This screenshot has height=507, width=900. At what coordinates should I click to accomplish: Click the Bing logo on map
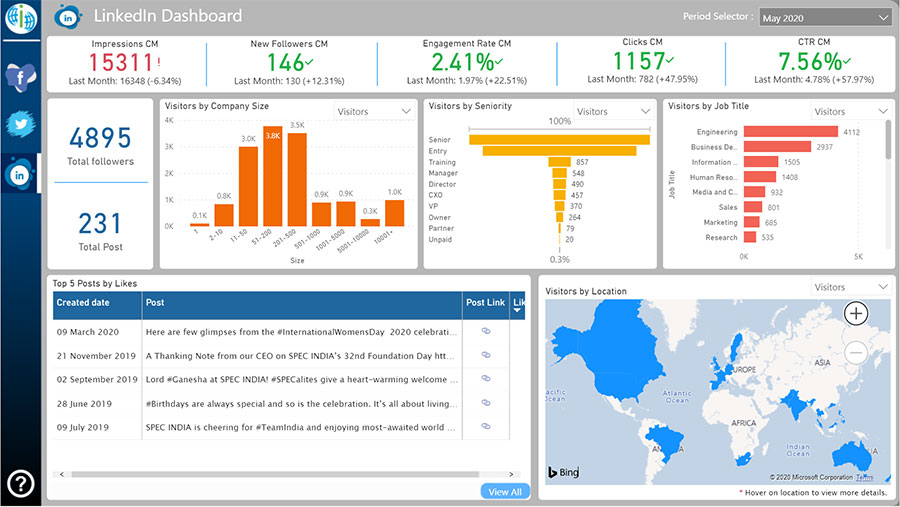(563, 472)
